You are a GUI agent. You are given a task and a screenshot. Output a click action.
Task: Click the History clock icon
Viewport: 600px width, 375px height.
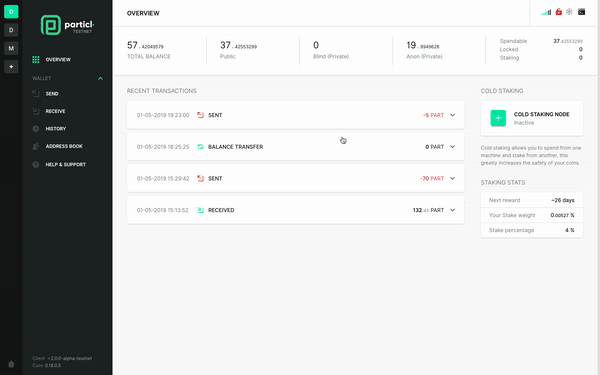36,129
